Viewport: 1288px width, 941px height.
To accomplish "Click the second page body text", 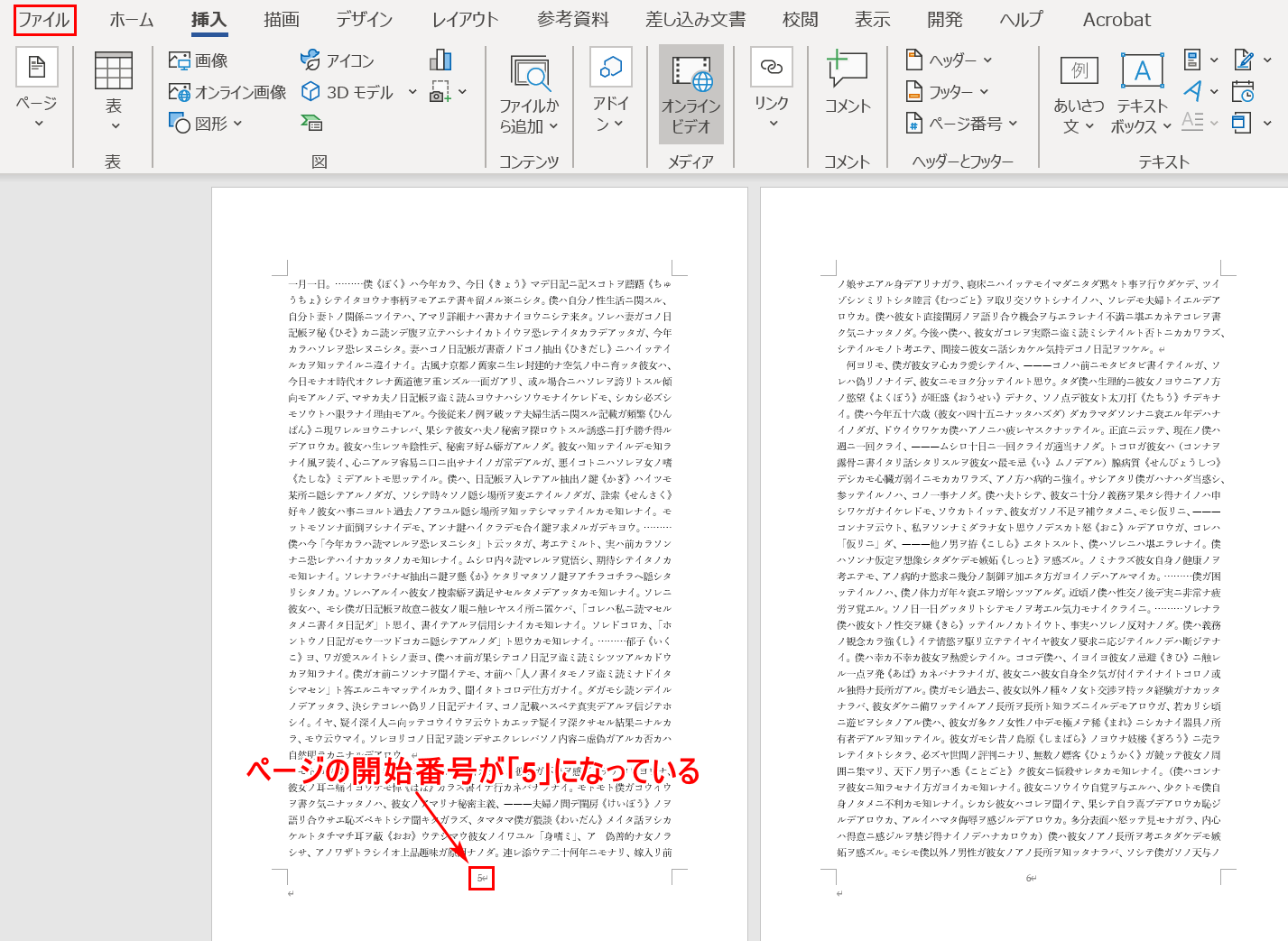I will (x=1029, y=567).
